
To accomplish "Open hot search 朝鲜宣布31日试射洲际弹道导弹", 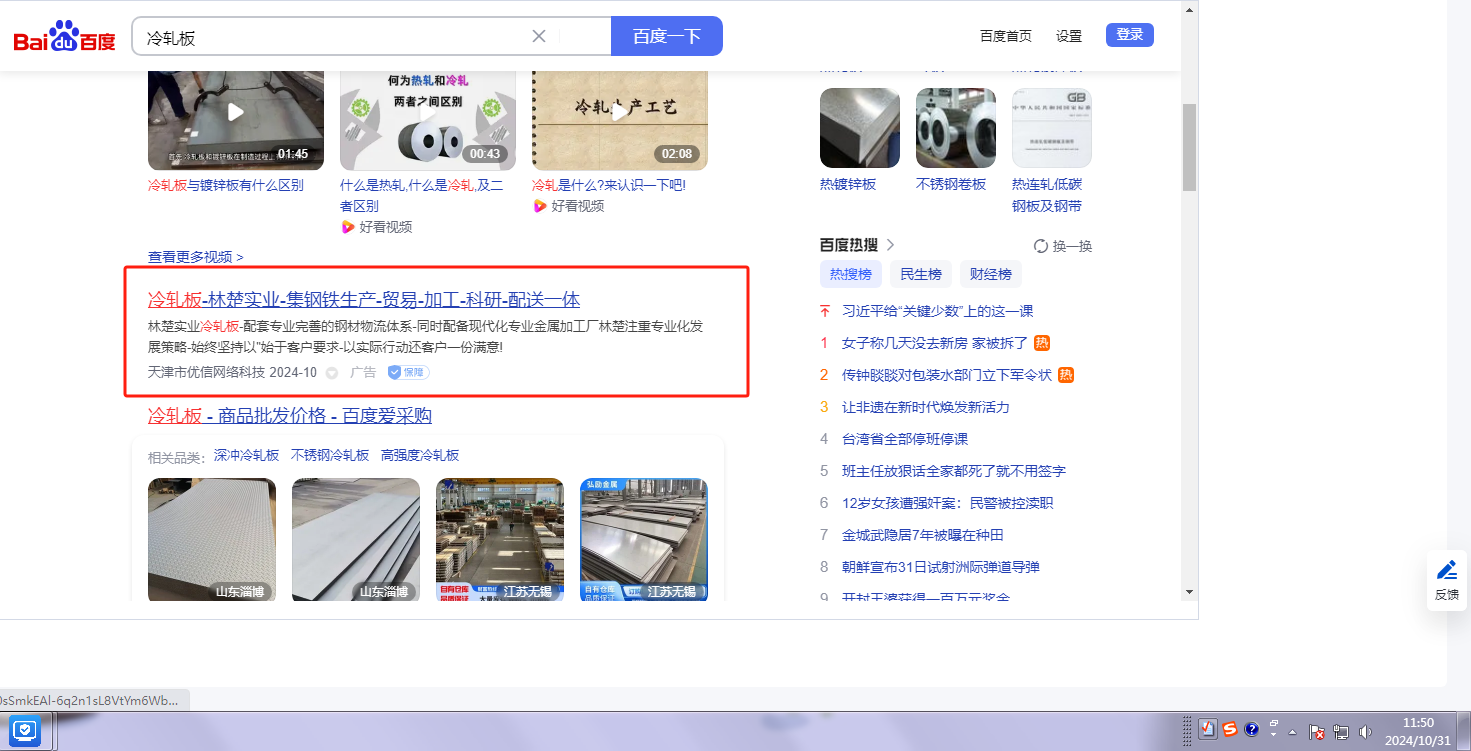I will [941, 567].
